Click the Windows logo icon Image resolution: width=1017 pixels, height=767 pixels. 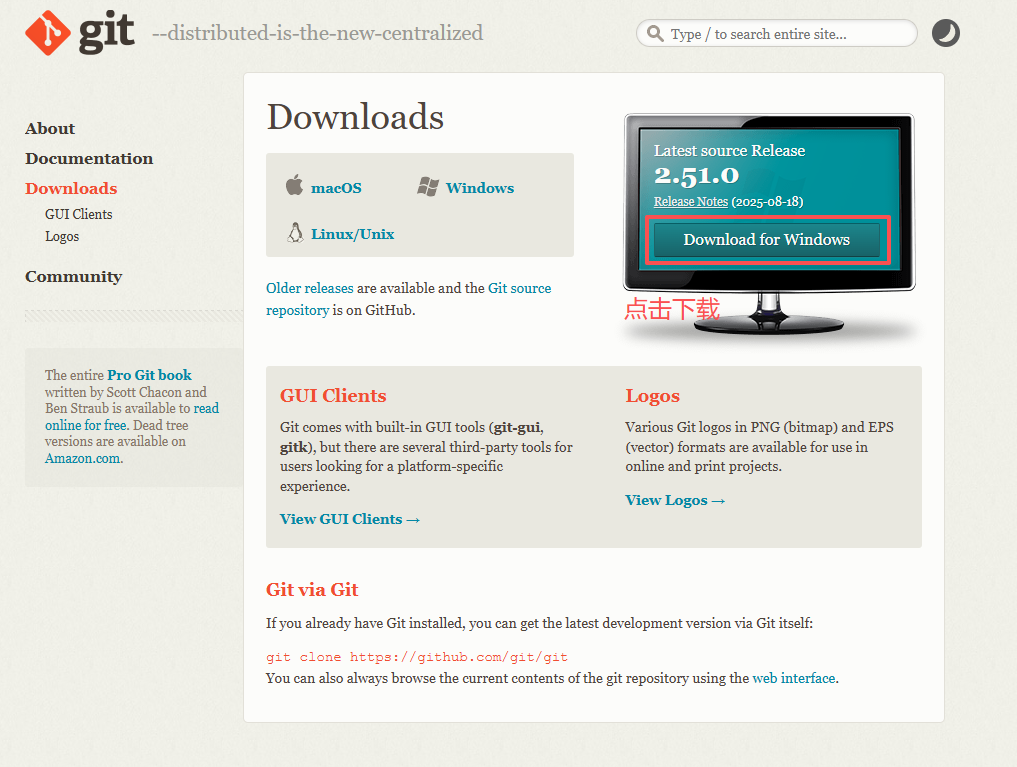coord(428,187)
